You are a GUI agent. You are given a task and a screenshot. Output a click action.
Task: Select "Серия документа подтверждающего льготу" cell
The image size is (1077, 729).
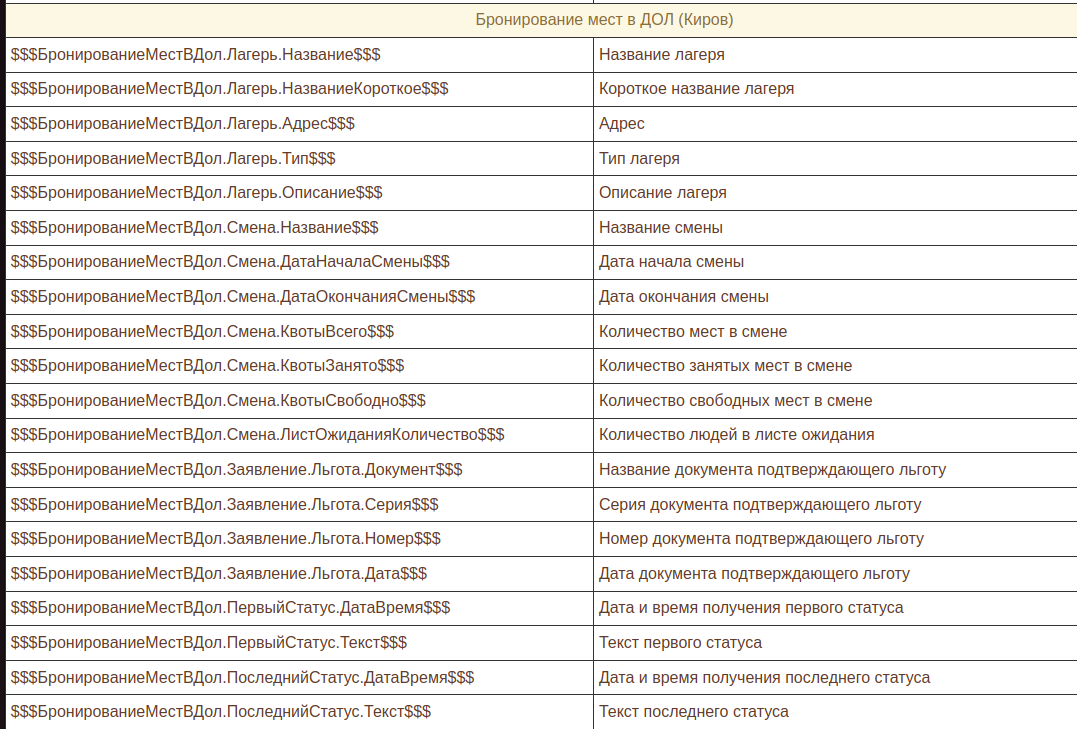(x=759, y=505)
